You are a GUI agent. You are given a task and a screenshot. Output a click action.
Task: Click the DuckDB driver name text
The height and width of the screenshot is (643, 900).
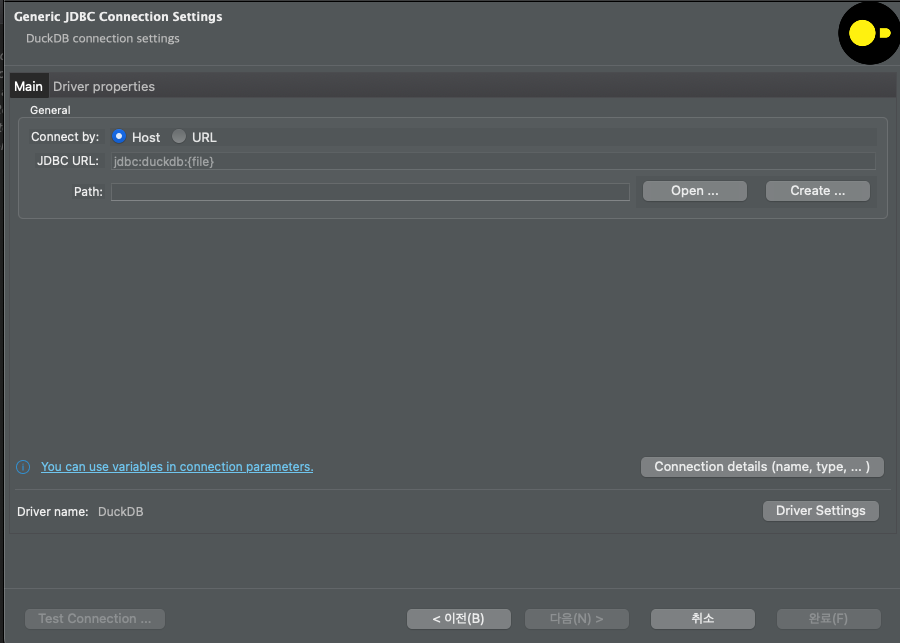[121, 512]
